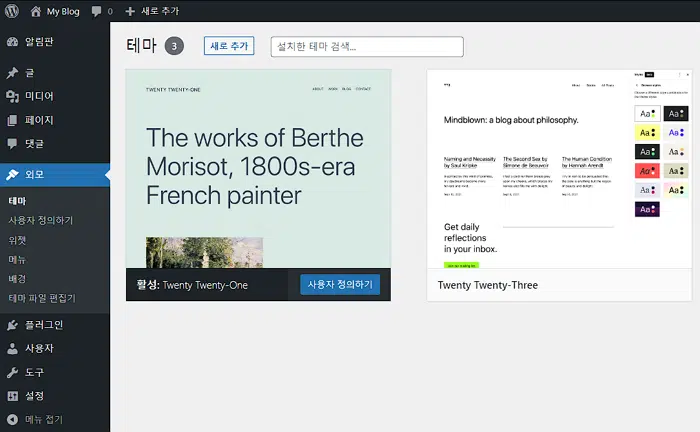This screenshot has height=432, width=700.
Task: Focus the 설치한 테마 검색 field
Action: pyautogui.click(x=367, y=46)
